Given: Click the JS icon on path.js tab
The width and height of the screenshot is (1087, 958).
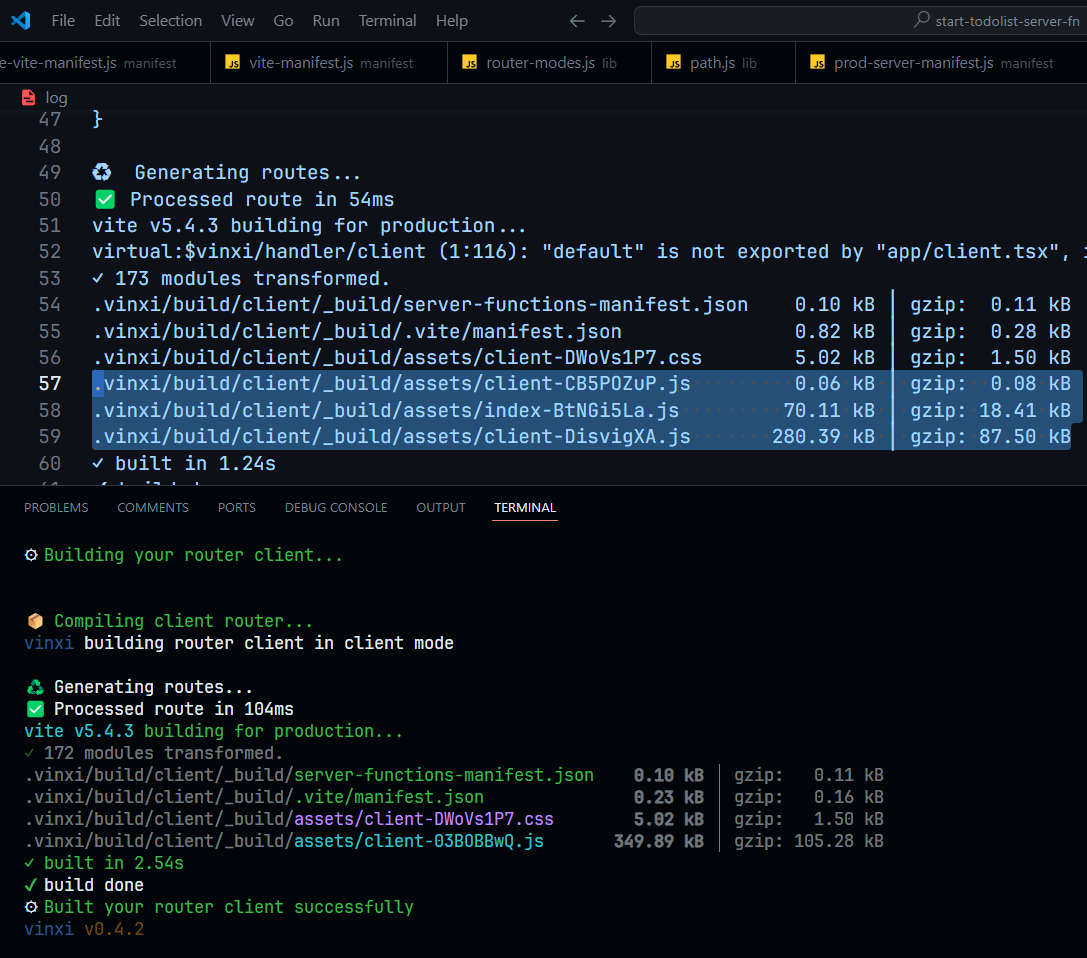Looking at the screenshot, I should coord(674,62).
